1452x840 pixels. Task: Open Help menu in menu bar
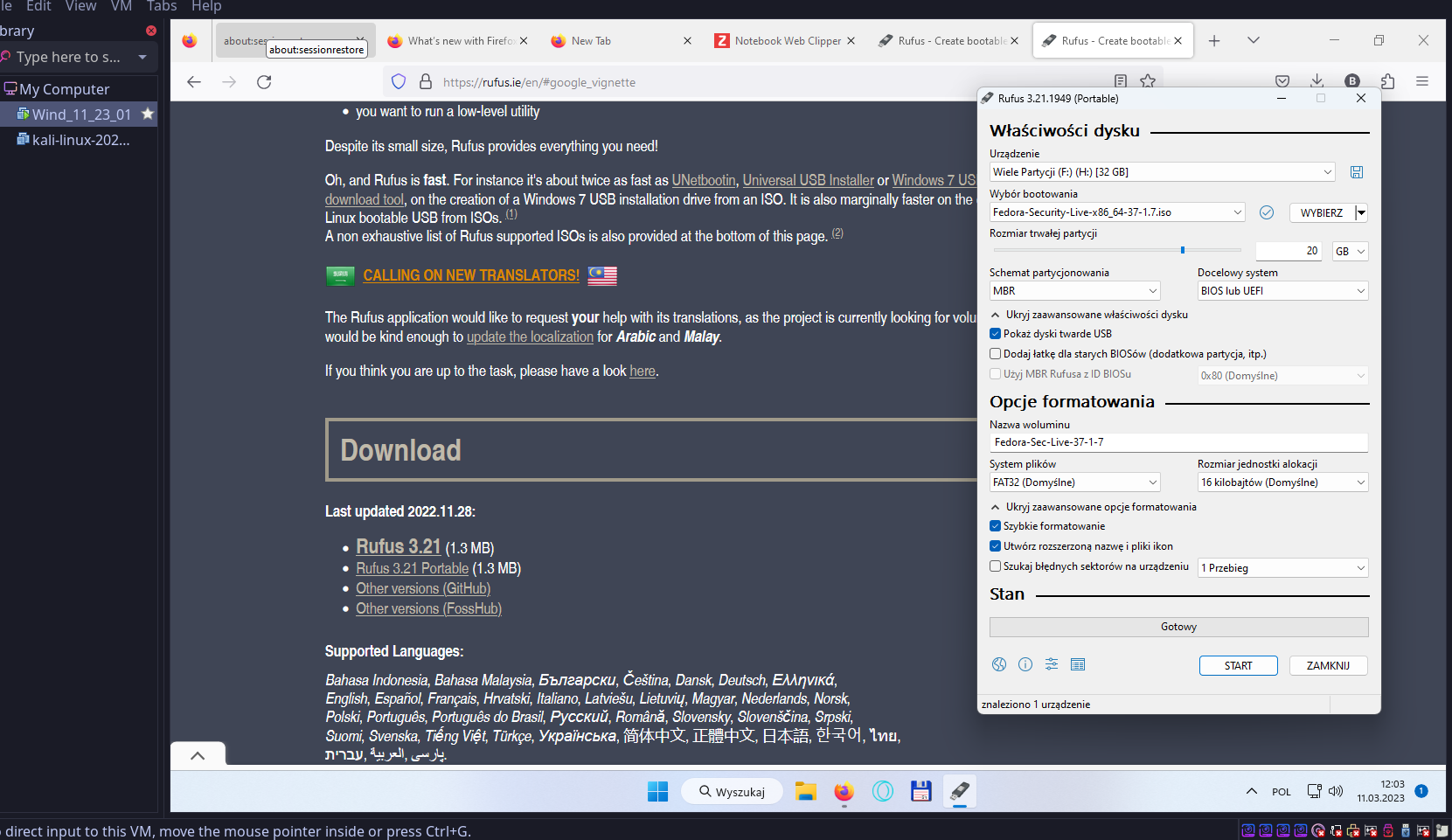pyautogui.click(x=206, y=6)
